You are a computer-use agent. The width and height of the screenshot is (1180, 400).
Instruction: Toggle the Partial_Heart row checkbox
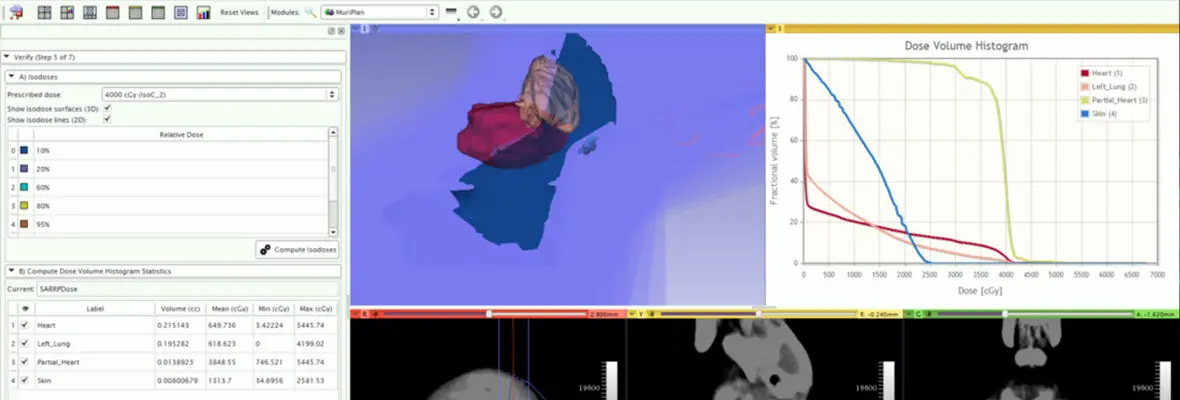(x=26, y=362)
